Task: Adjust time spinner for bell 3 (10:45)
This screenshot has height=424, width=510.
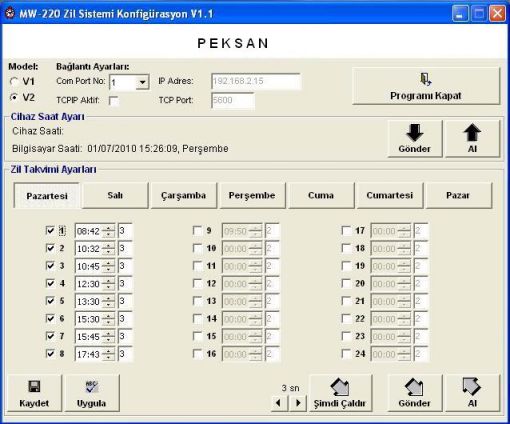Action: pyautogui.click(x=109, y=266)
